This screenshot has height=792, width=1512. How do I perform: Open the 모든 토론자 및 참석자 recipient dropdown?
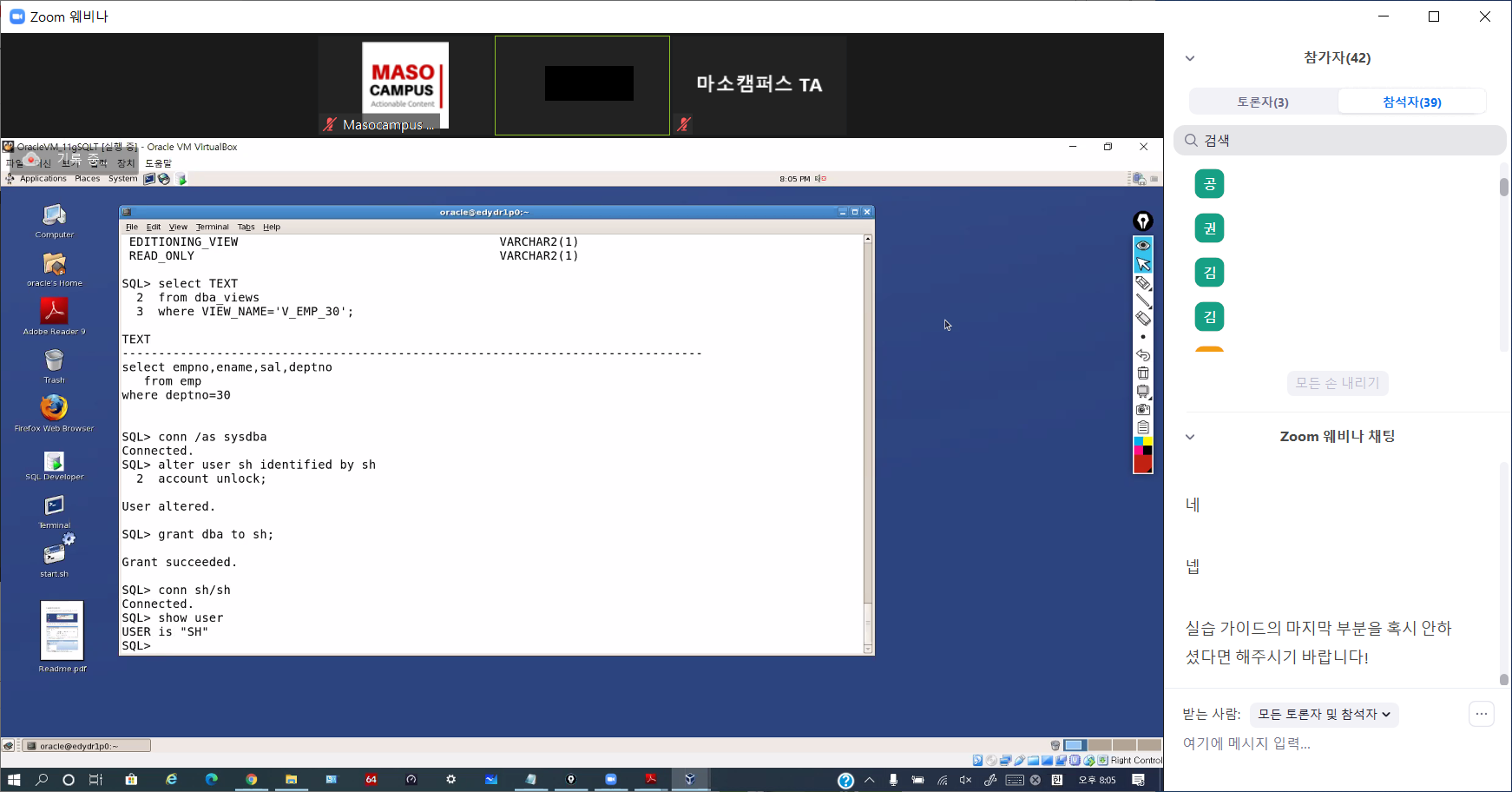tap(1324, 714)
